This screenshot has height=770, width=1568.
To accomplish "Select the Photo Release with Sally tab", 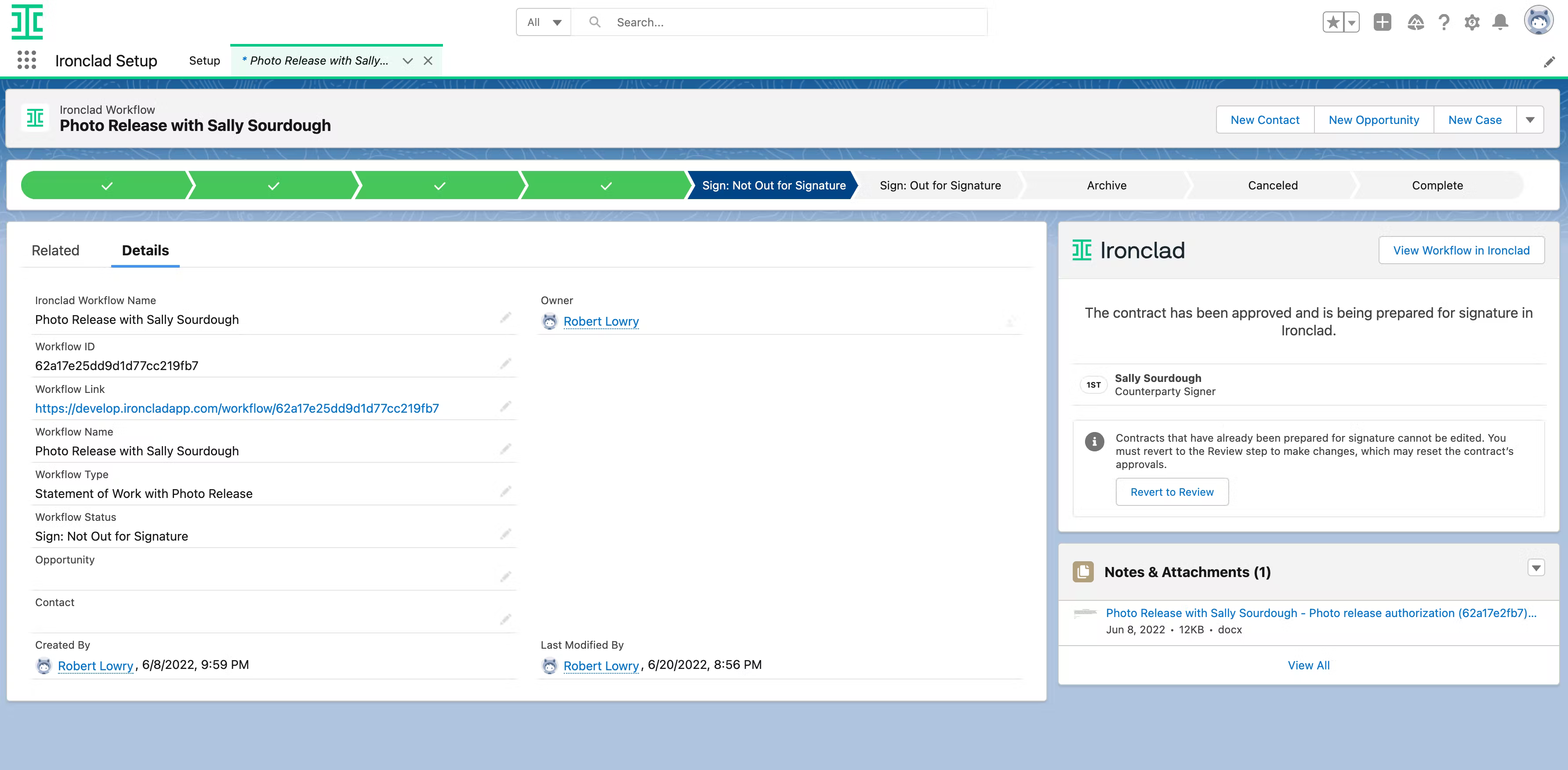I will pos(315,60).
